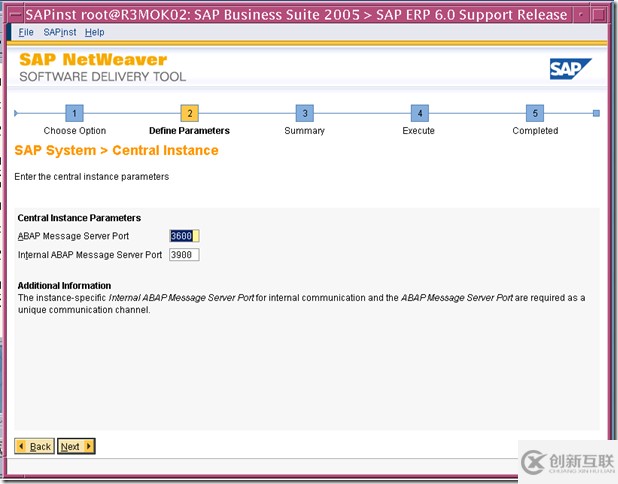Minimize the SAPinst window
Viewport: 618px width, 484px height.
pos(581,15)
